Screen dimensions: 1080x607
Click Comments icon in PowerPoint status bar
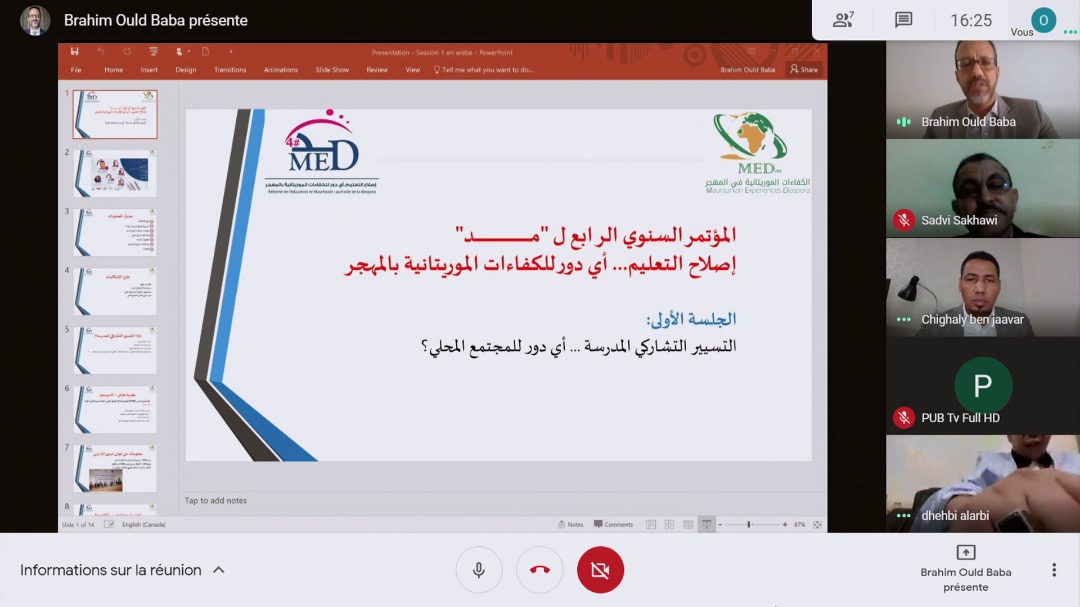point(613,524)
